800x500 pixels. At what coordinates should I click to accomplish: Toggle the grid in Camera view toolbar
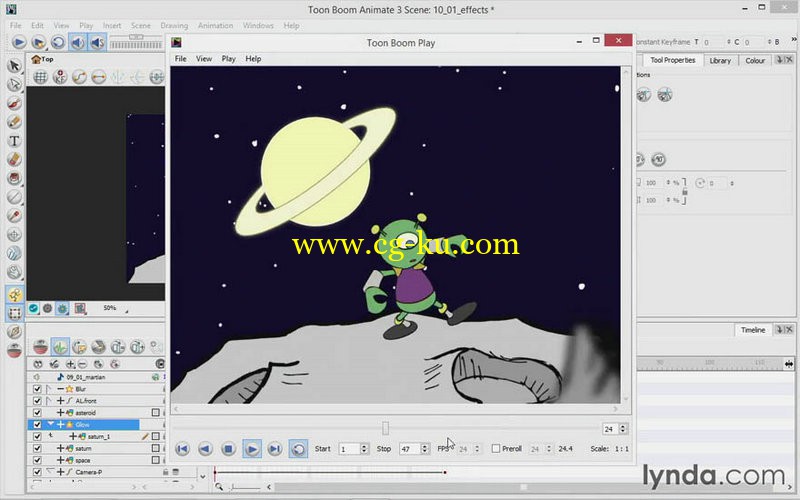pos(40,77)
